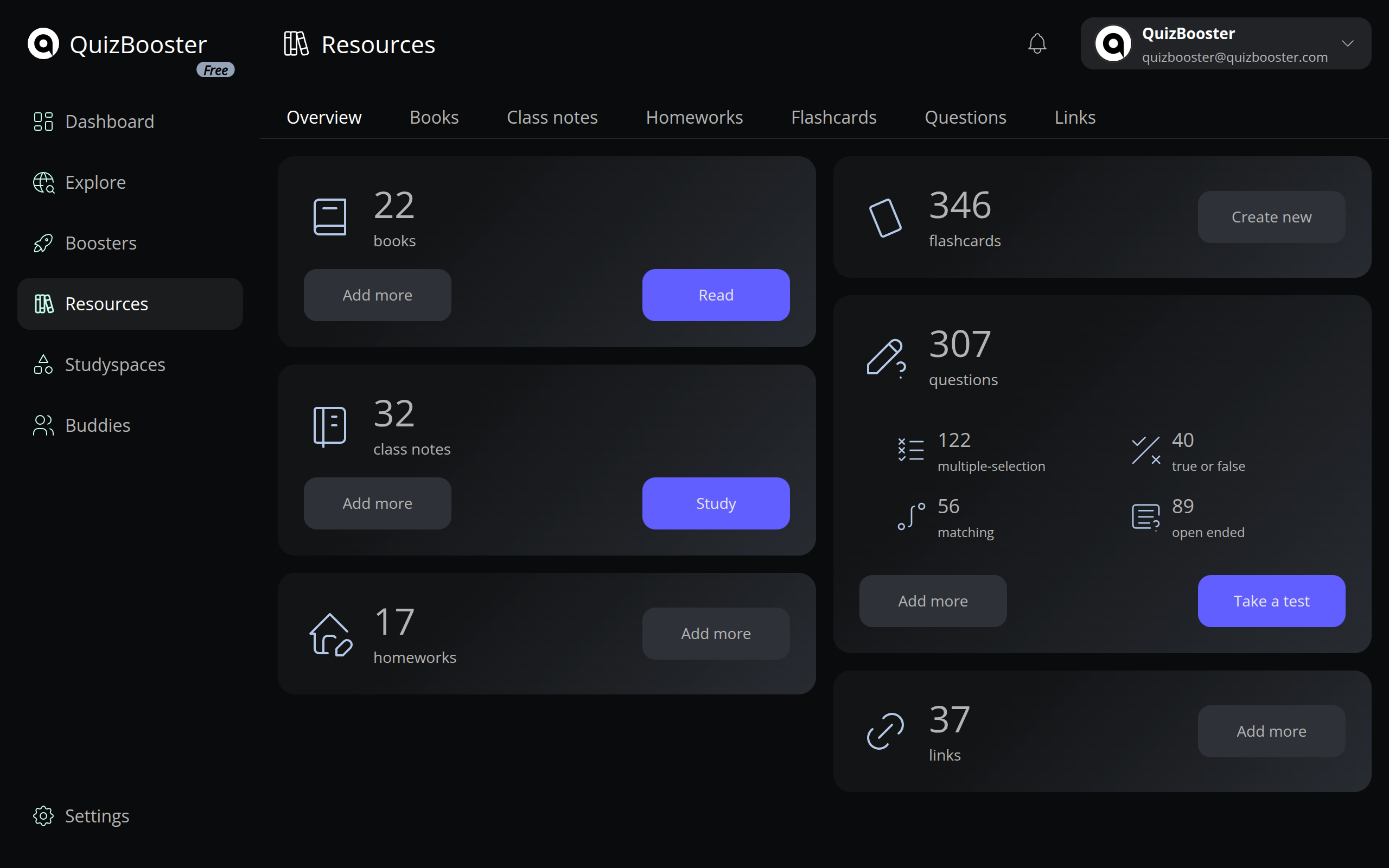Click the Read button in books card
Screen dimensions: 1389x868
[x=716, y=295]
